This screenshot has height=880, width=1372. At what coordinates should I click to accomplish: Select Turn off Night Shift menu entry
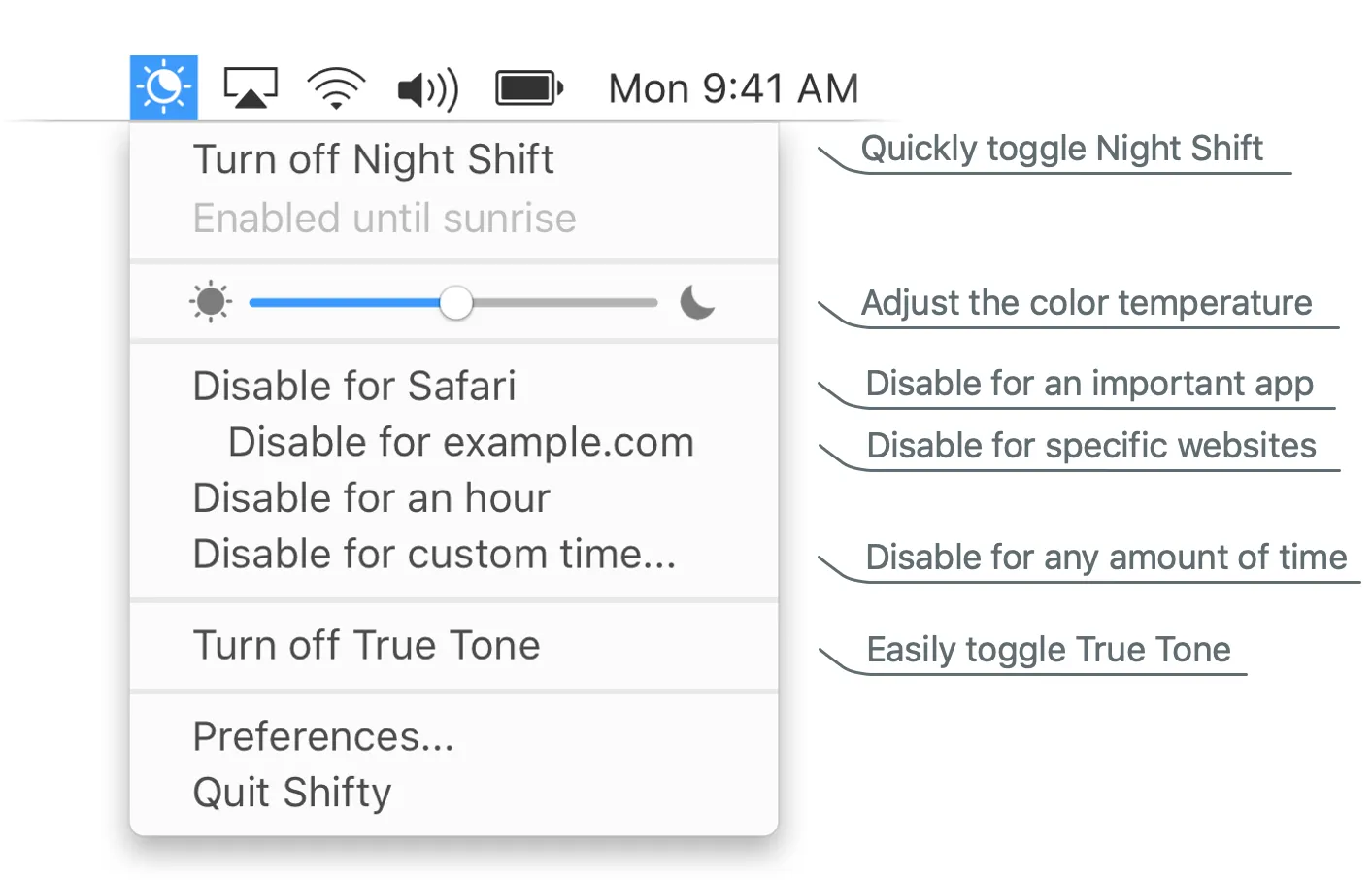[x=374, y=158]
